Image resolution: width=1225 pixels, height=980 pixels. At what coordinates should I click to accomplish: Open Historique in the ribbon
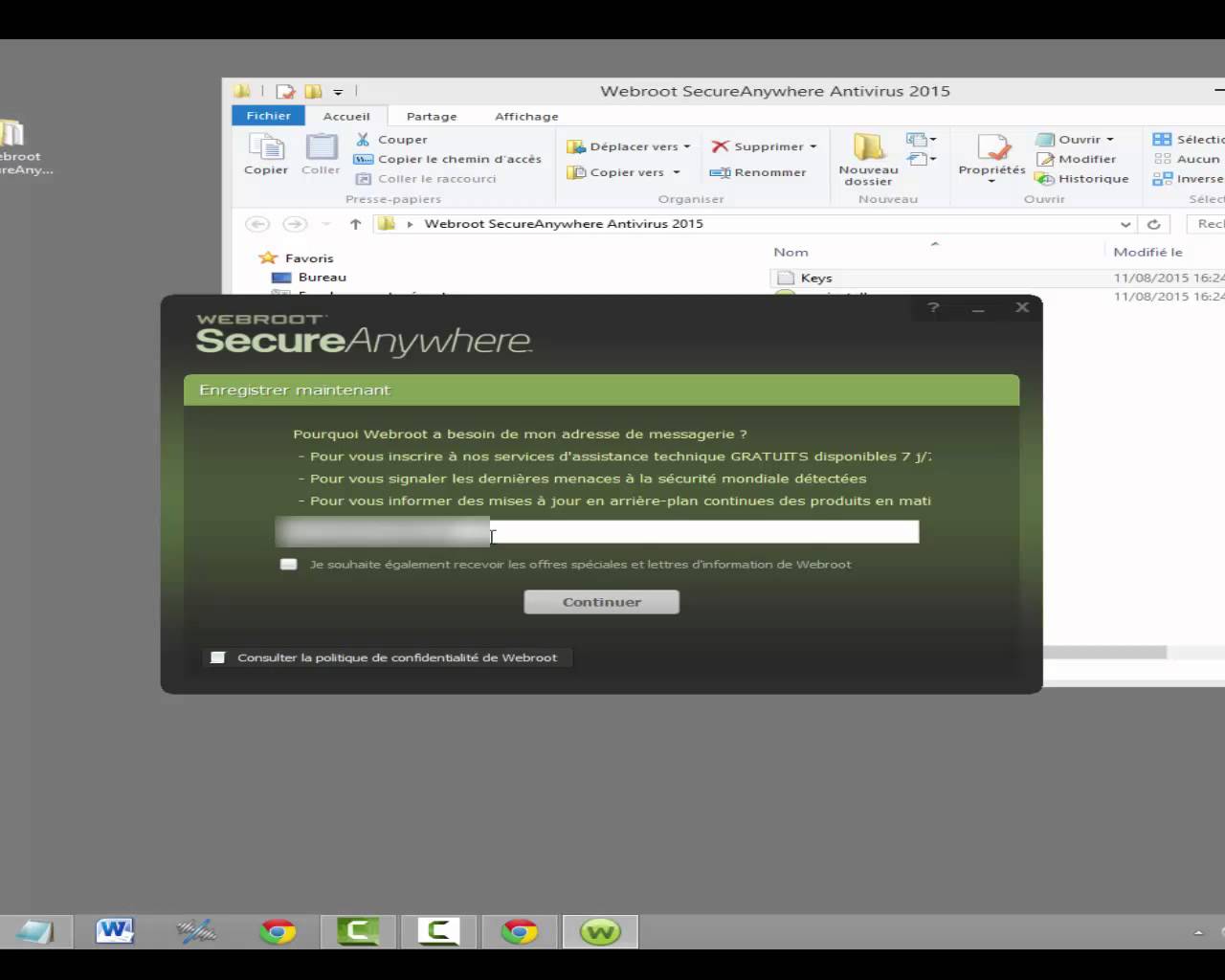click(1082, 179)
